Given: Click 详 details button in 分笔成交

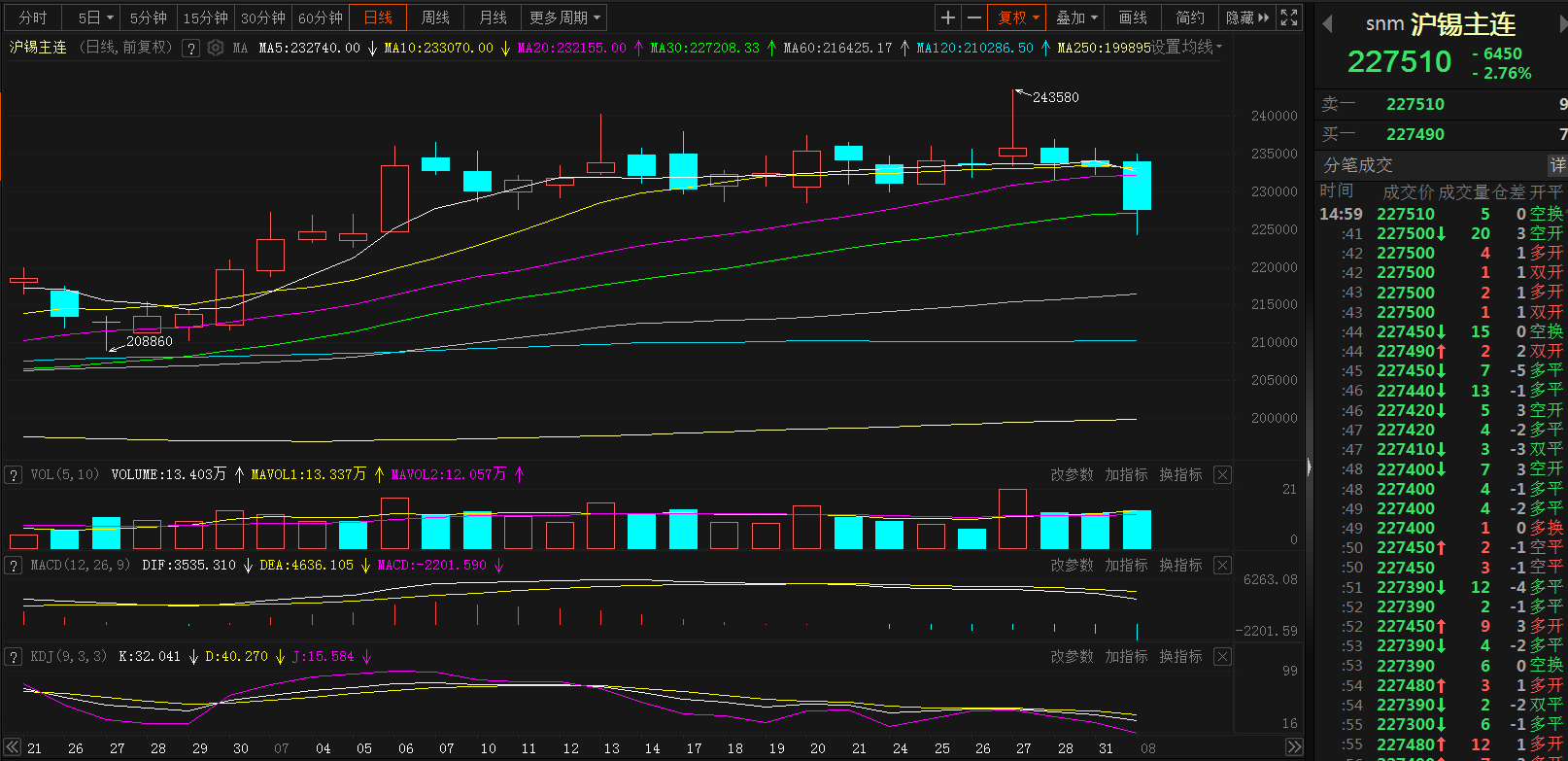Looking at the screenshot, I should pos(1557,165).
